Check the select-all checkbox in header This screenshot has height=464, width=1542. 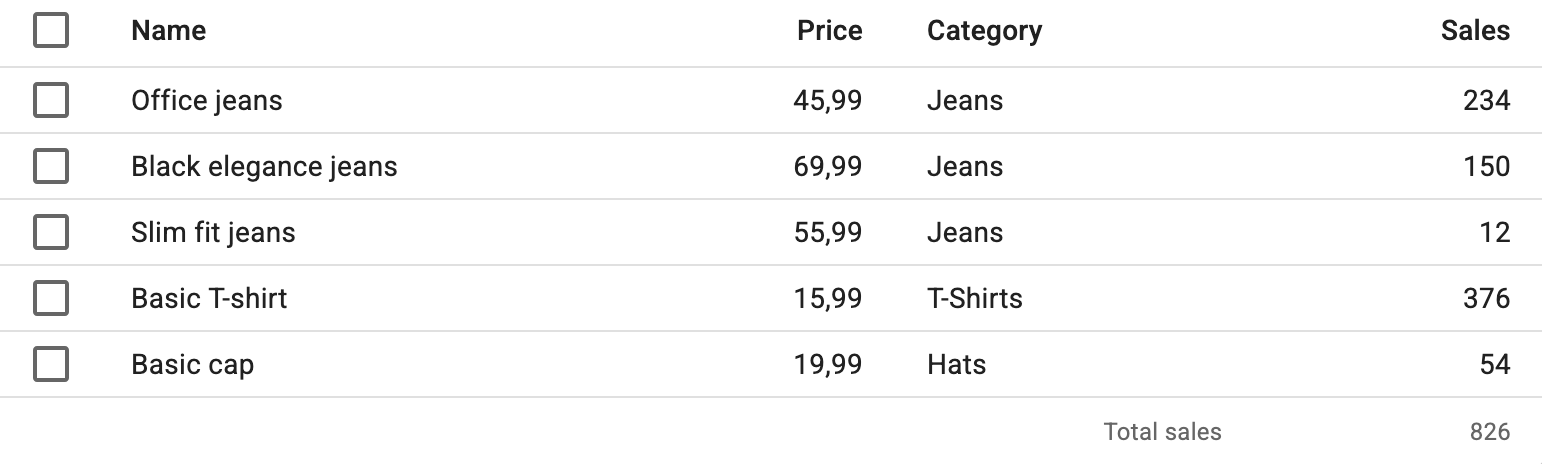click(x=51, y=31)
